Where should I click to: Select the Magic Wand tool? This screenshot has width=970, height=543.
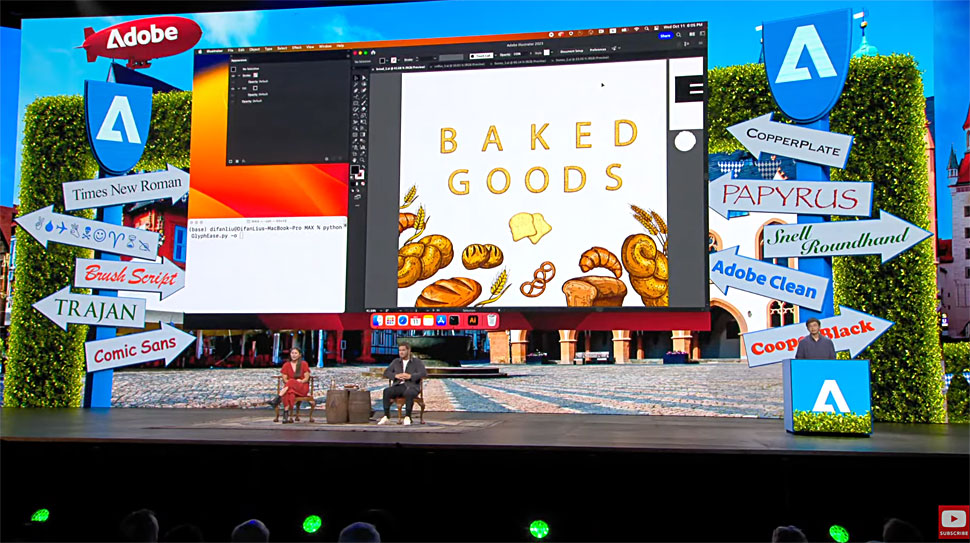point(356,84)
